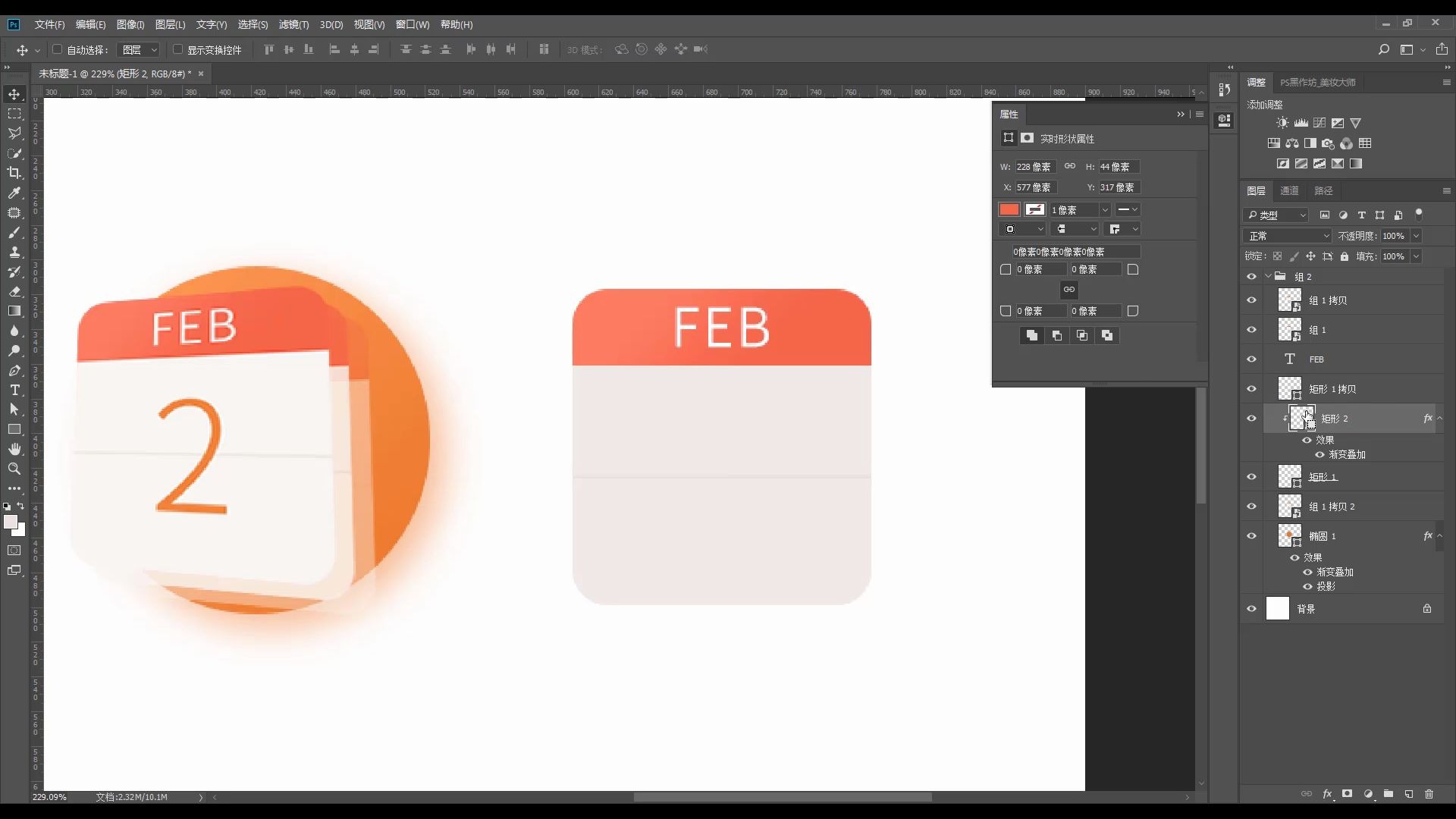The width and height of the screenshot is (1456, 819).
Task: Select the Crop tool
Action: 14,173
